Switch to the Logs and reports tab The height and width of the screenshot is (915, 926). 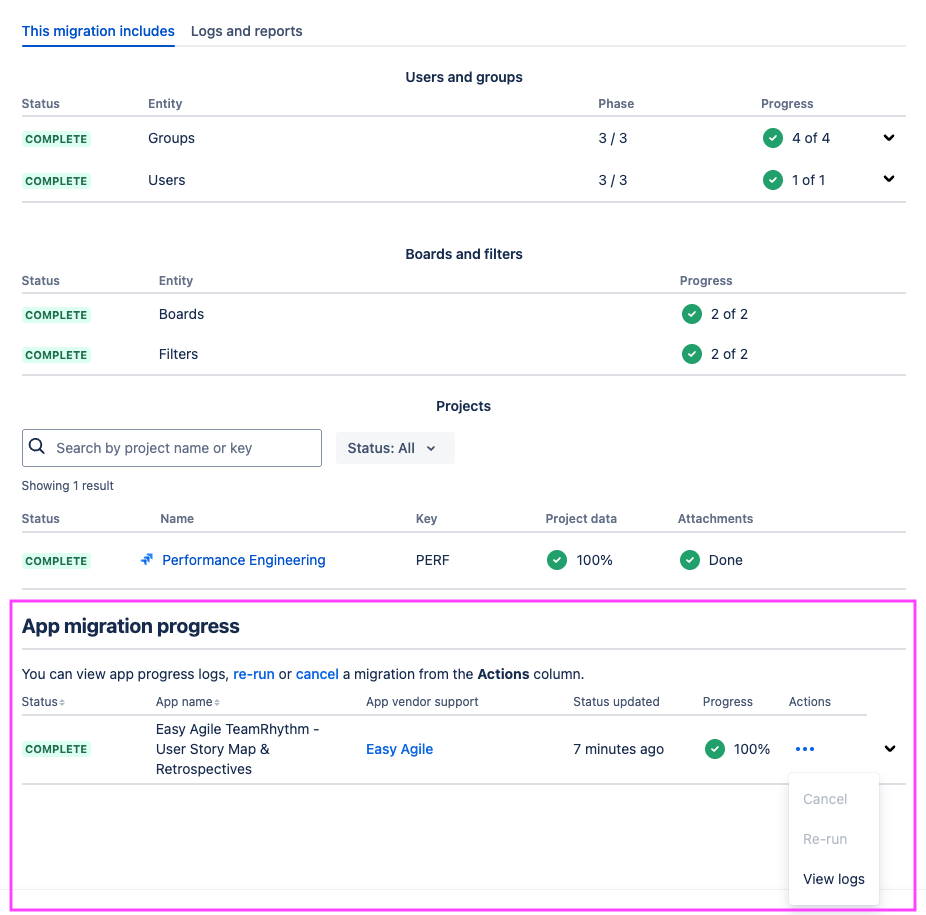[246, 31]
